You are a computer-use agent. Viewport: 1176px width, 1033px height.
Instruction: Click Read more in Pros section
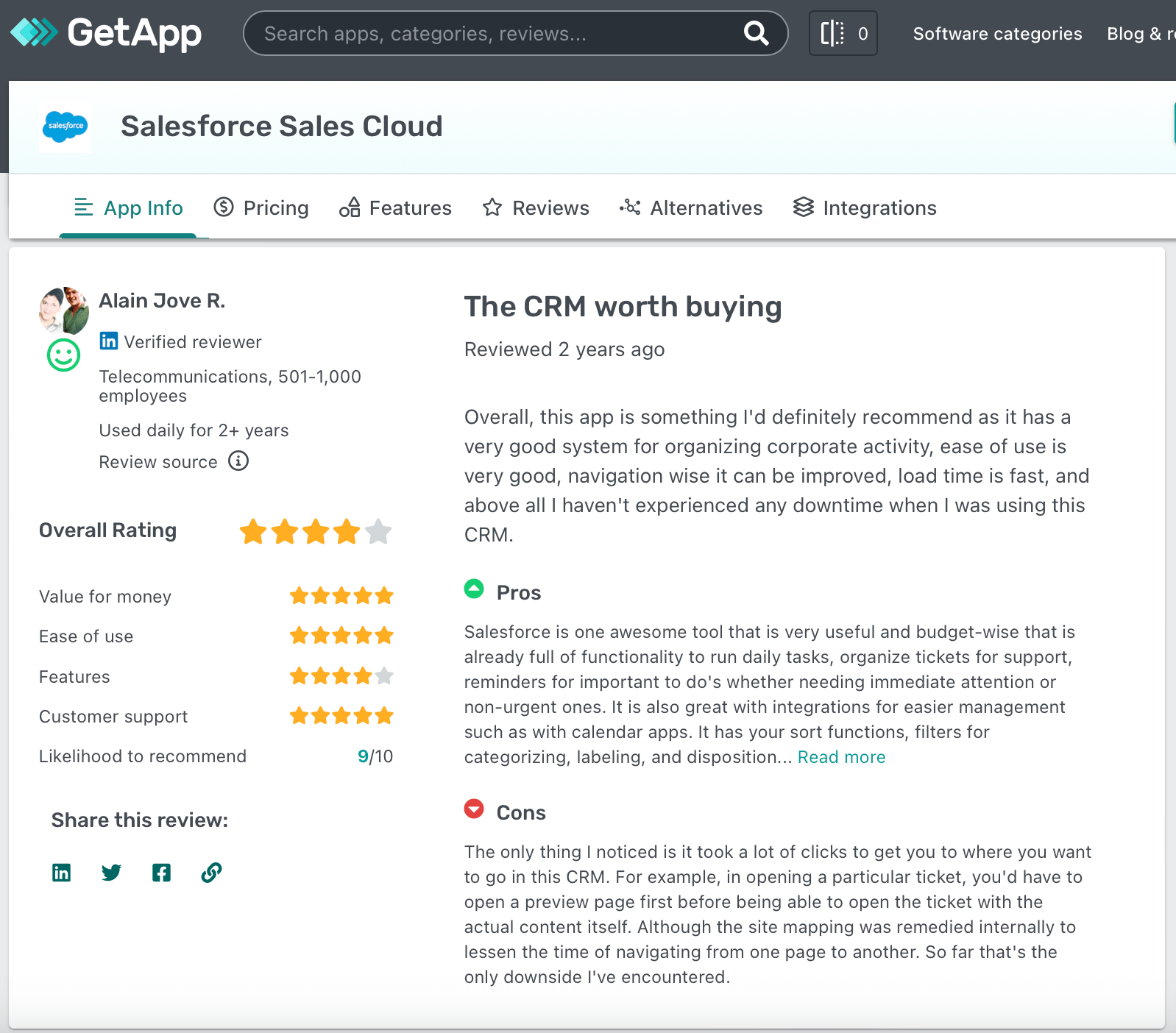tap(841, 757)
